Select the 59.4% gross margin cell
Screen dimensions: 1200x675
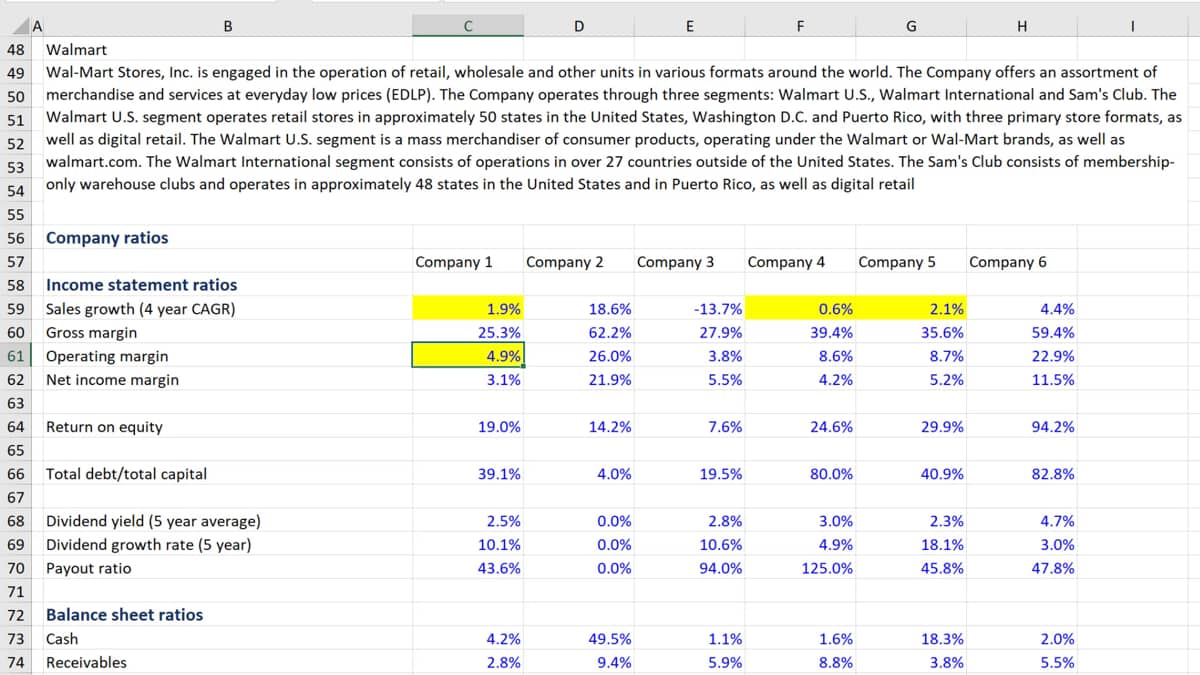1021,333
